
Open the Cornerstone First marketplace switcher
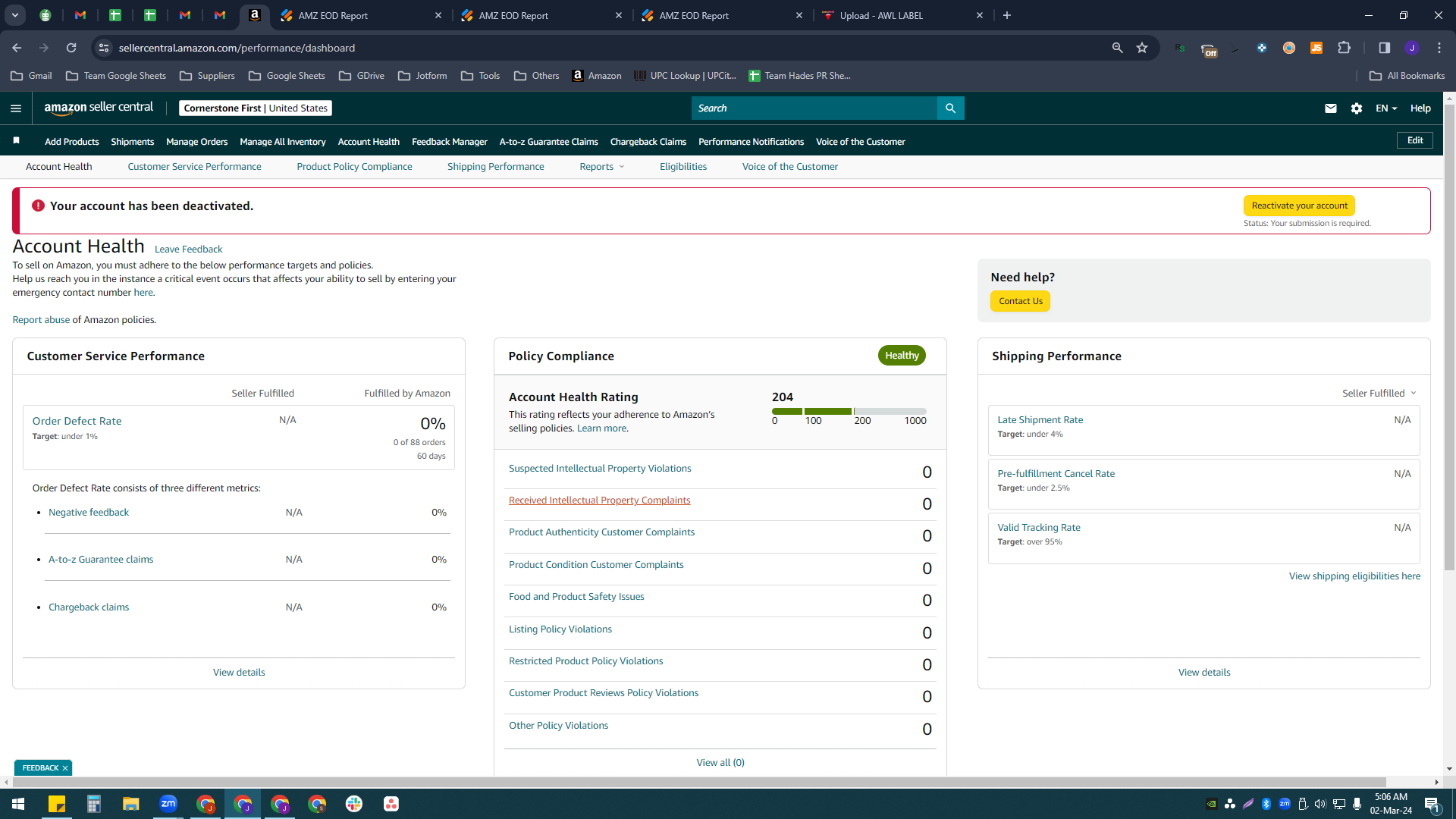click(256, 108)
